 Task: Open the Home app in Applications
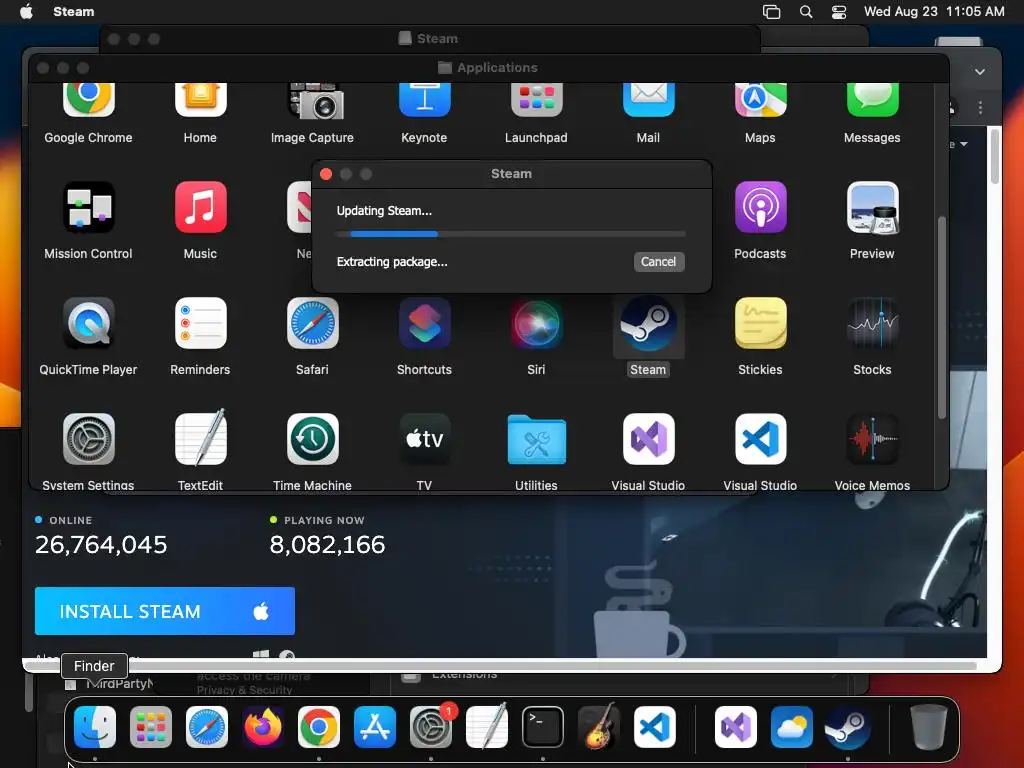coord(200,99)
